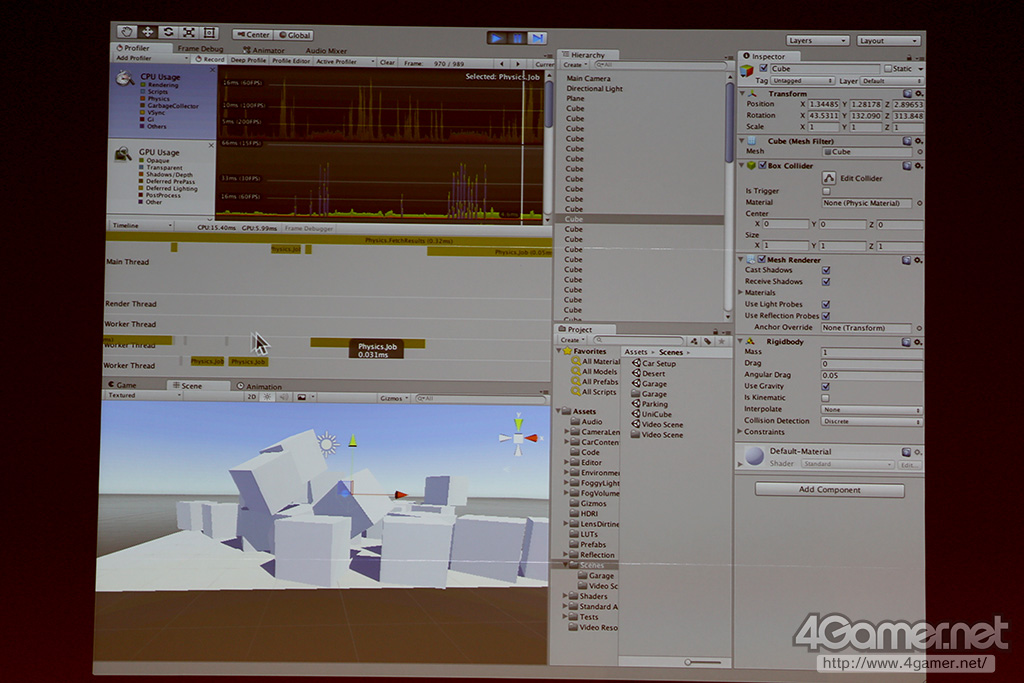Screen dimensions: 1024x683
Task: Close the CPU Usage profiler module
Action: point(212,70)
